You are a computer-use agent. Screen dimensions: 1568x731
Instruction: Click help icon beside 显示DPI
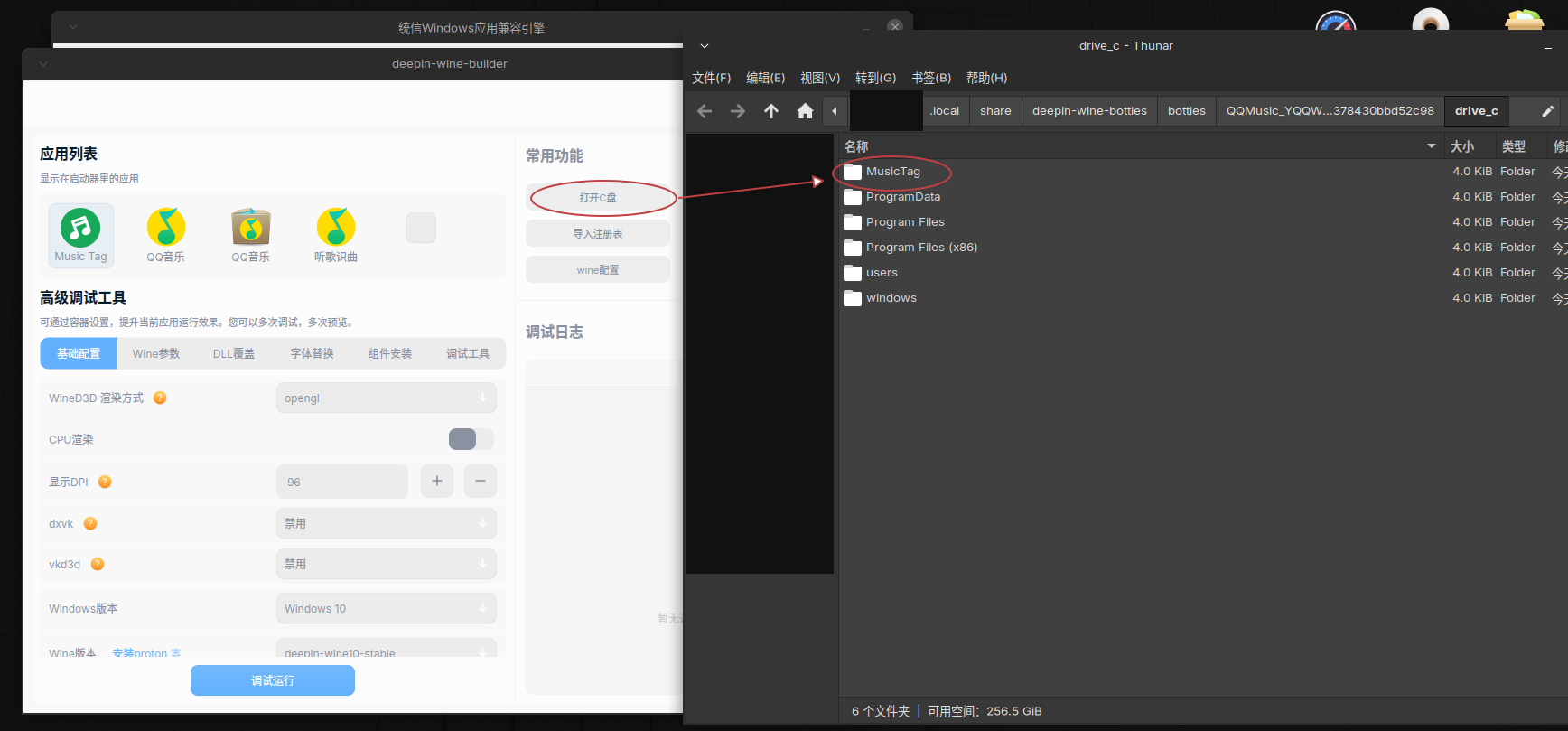[x=105, y=482]
